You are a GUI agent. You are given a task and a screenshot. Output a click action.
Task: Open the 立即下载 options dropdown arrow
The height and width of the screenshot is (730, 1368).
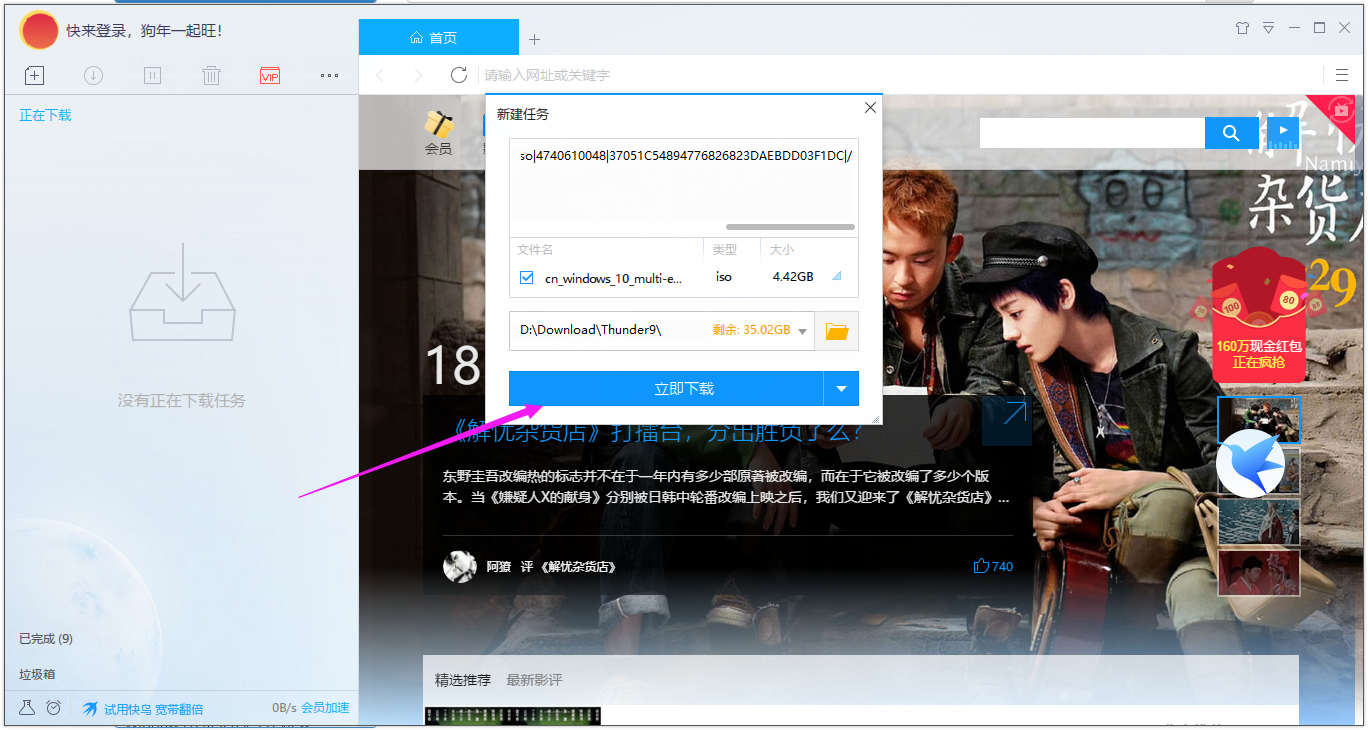(x=841, y=389)
